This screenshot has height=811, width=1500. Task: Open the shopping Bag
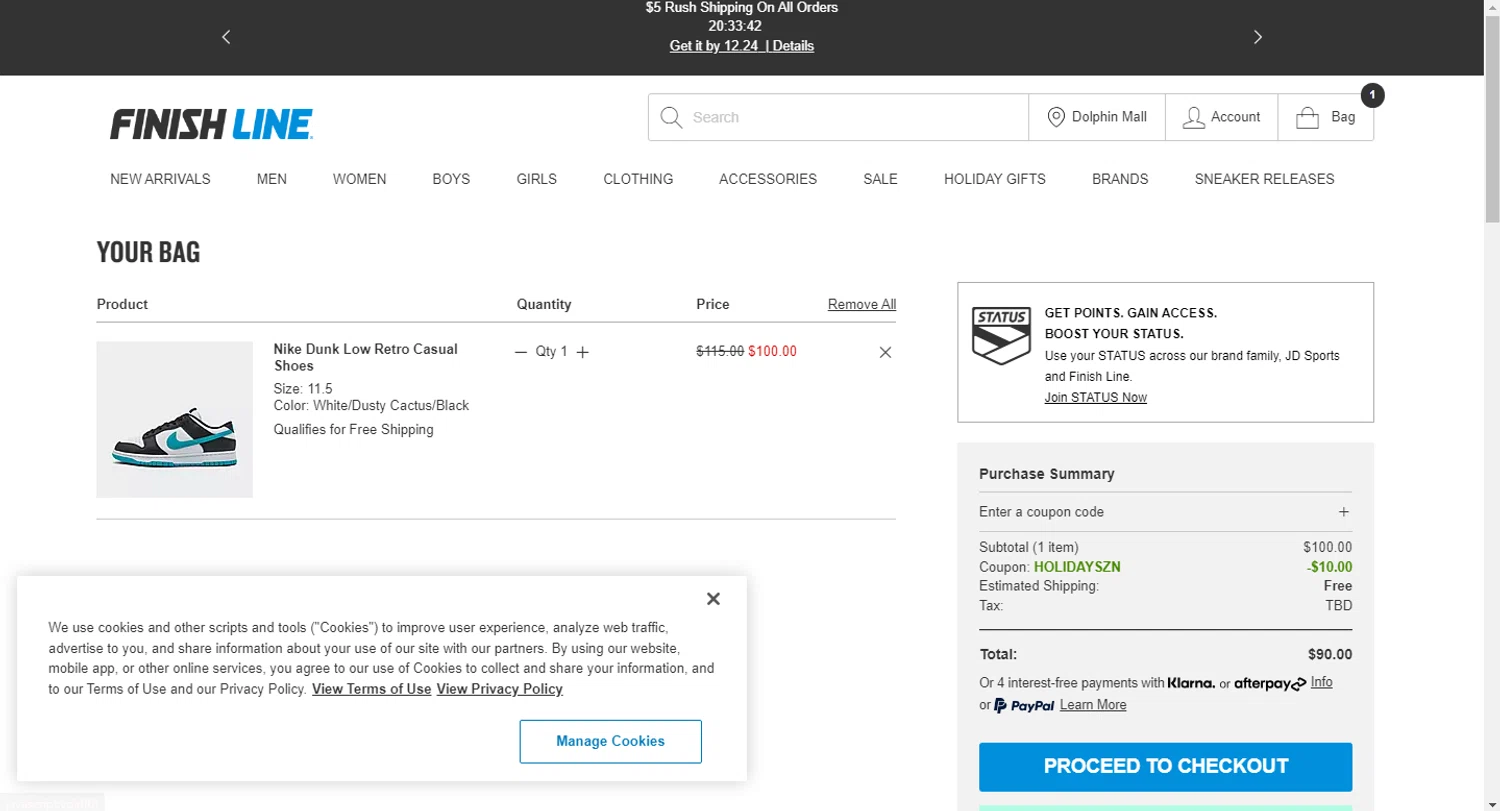(x=1326, y=117)
